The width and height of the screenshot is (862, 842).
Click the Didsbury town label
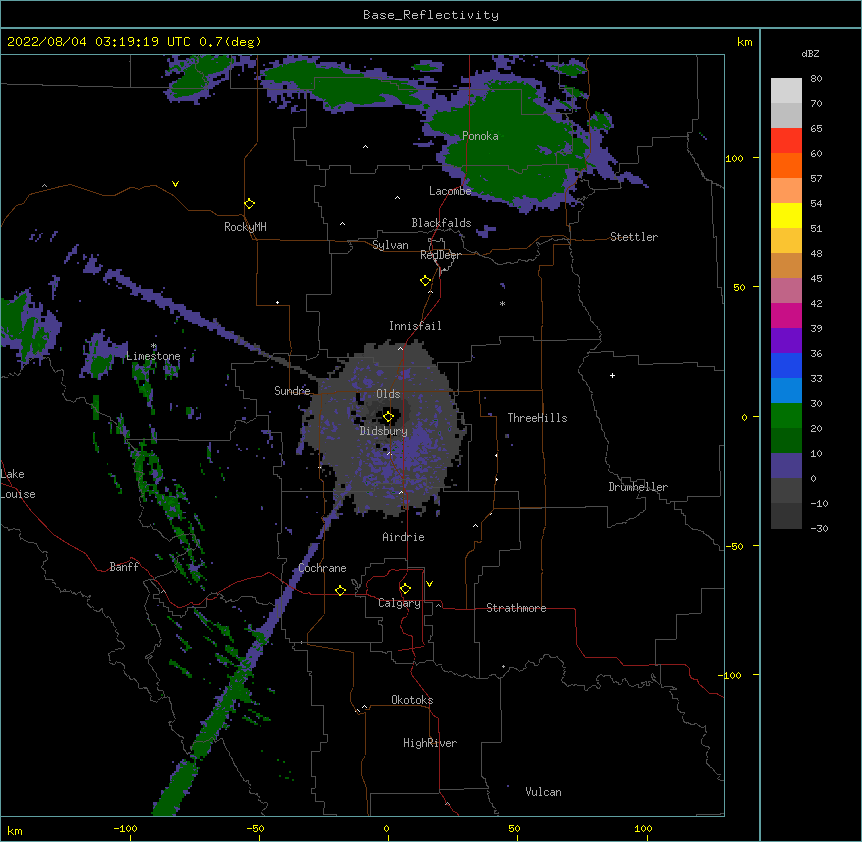point(384,431)
